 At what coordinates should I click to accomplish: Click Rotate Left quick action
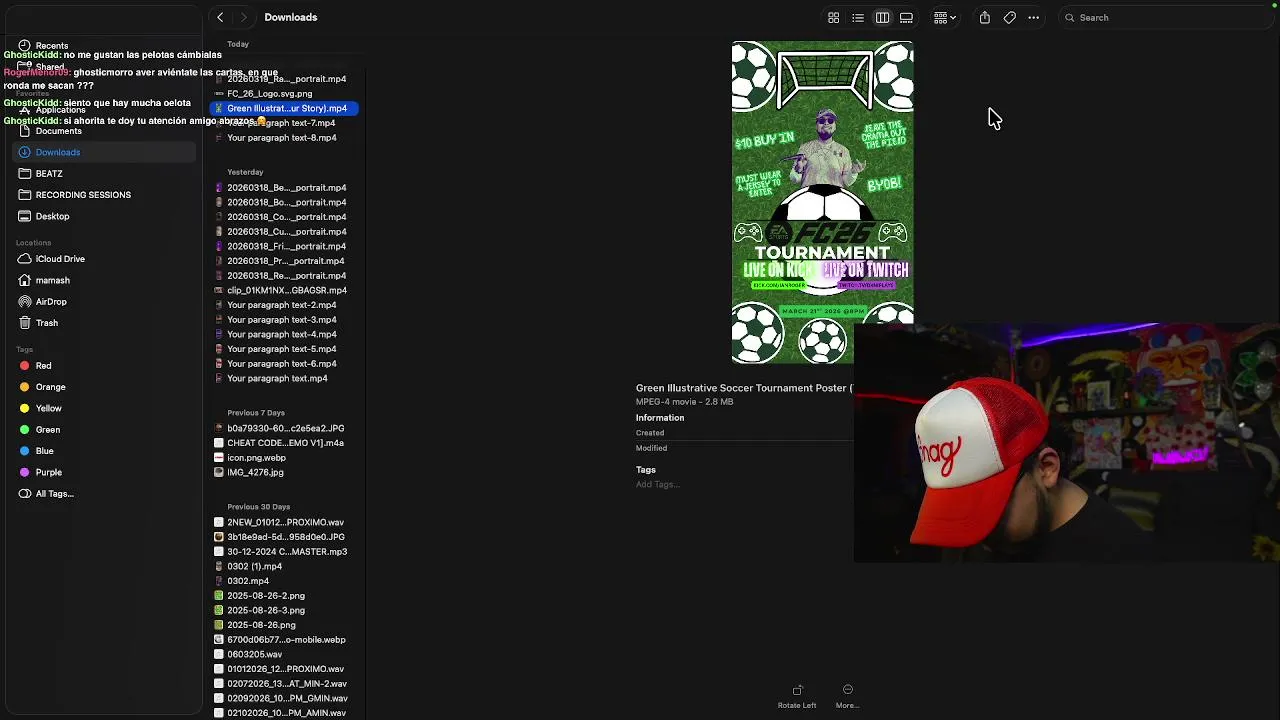pos(797,697)
